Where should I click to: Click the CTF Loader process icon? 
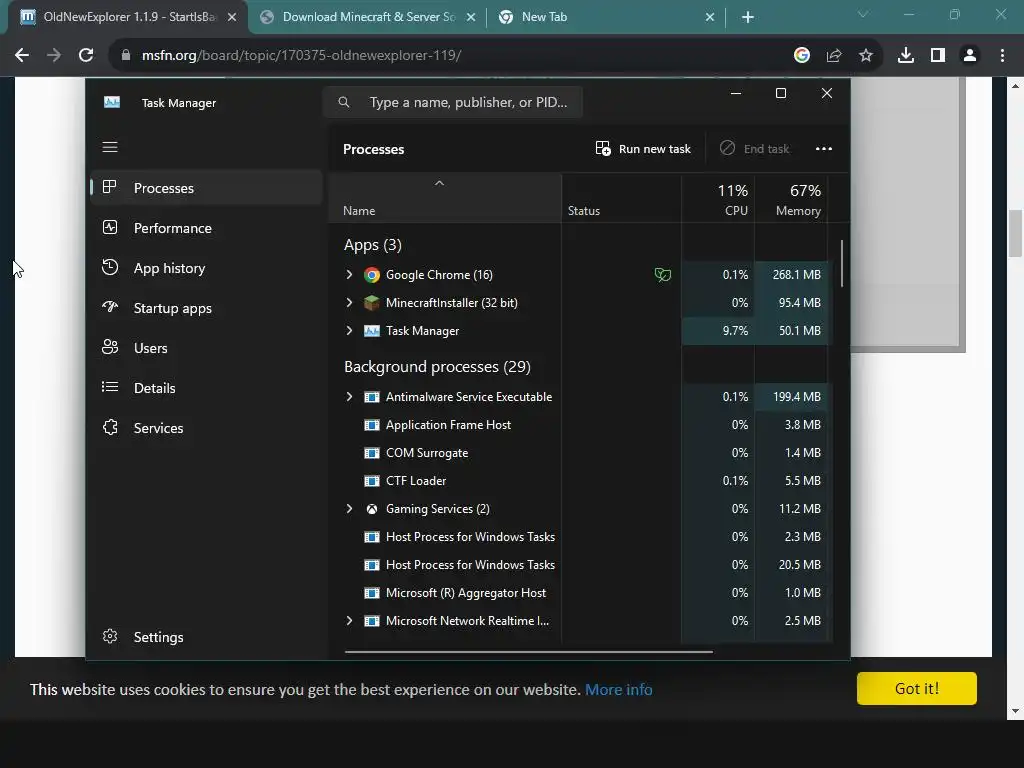pos(372,481)
